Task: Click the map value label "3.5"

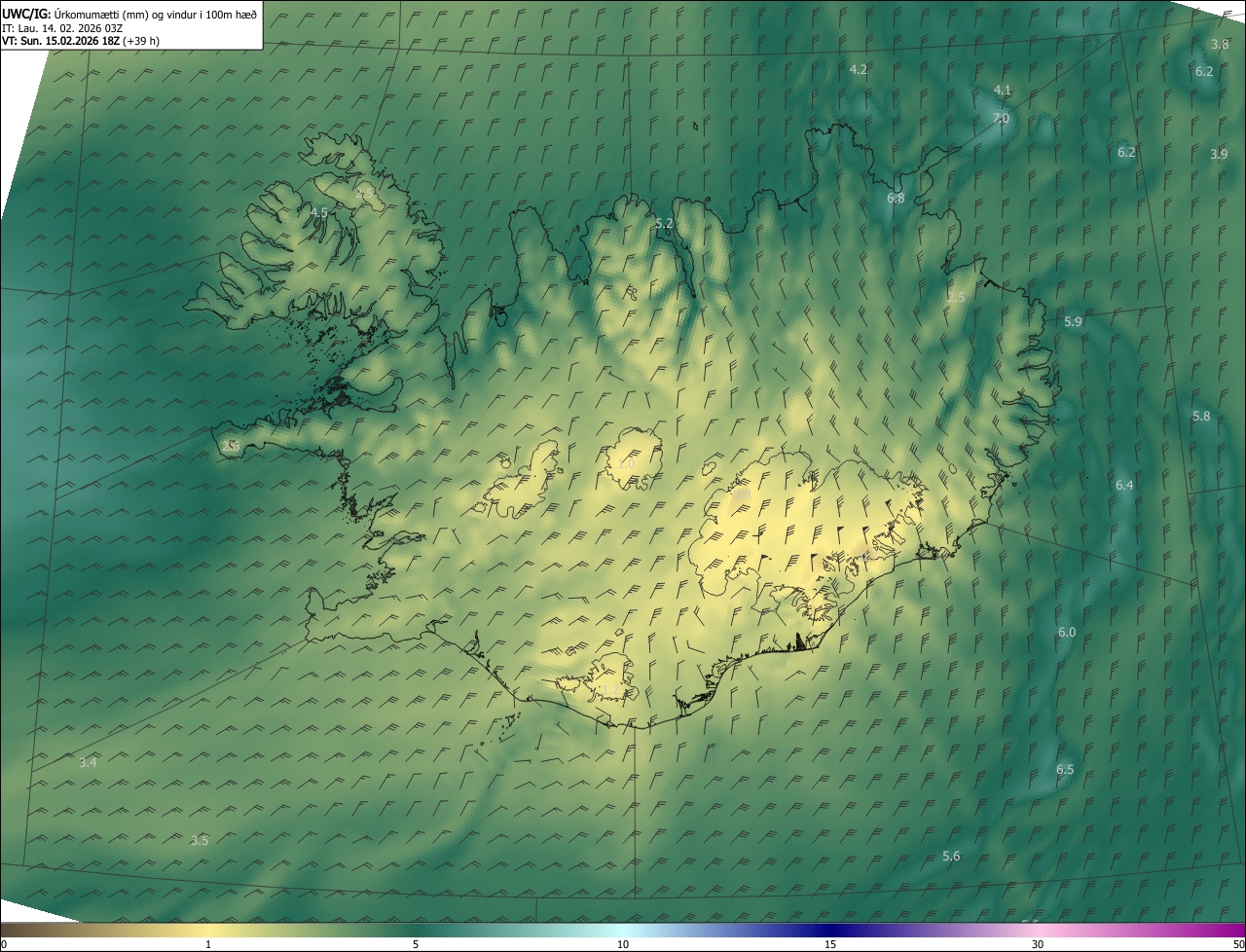Action: pyautogui.click(x=200, y=840)
